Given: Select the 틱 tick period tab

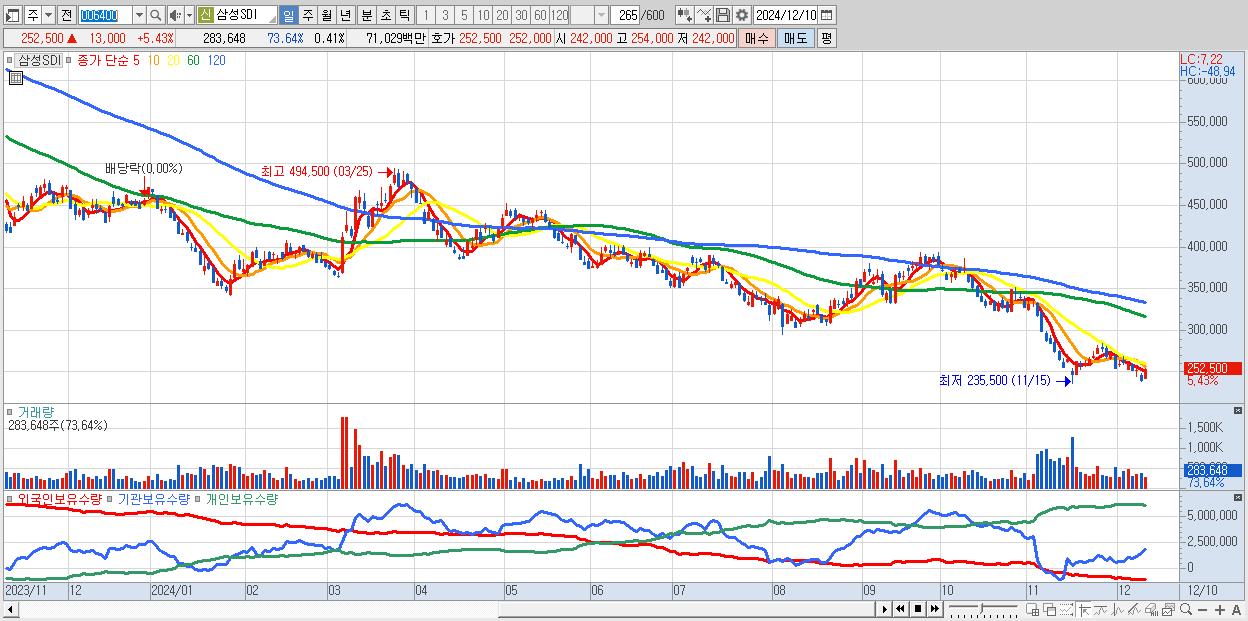Looking at the screenshot, I should coord(404,15).
